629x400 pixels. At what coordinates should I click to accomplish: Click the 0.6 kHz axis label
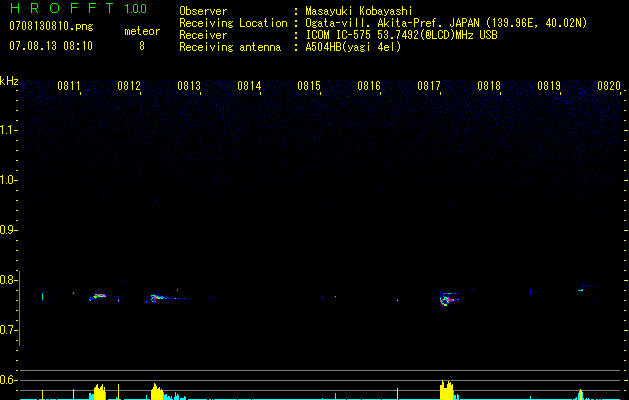click(8, 380)
